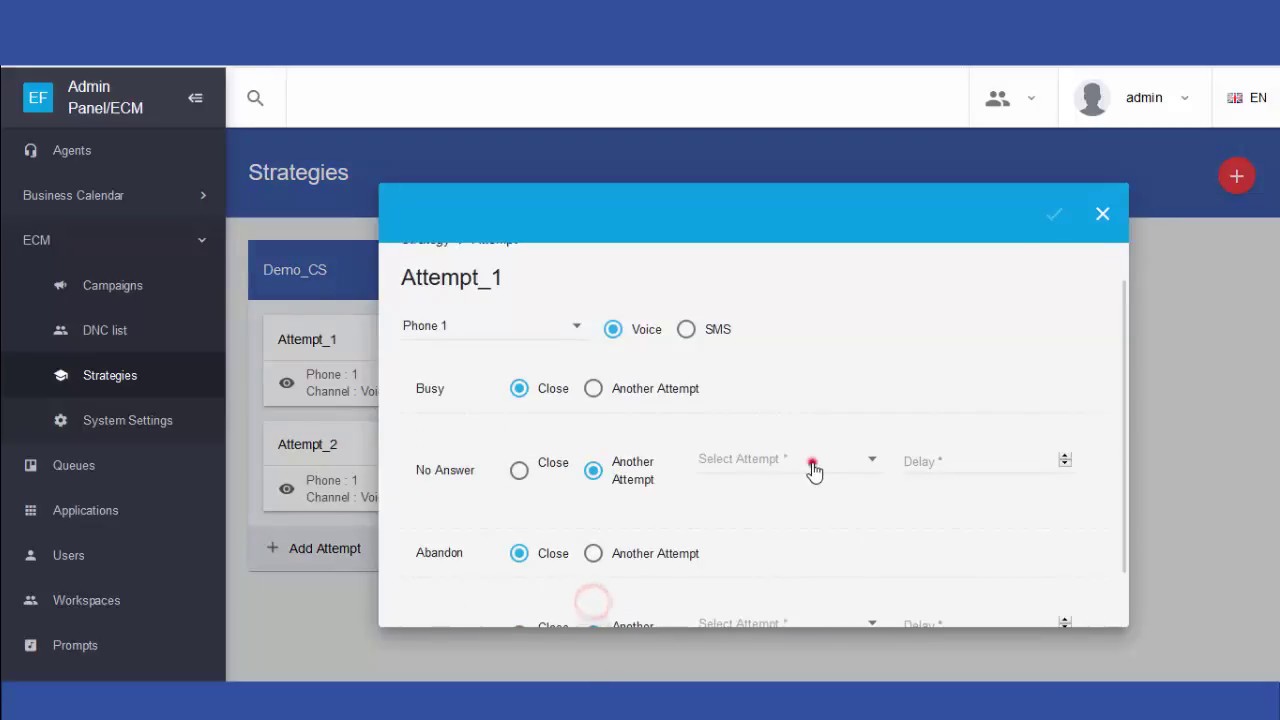Close the Attempt_1 dialog
This screenshot has width=1280, height=720.
pyautogui.click(x=1102, y=214)
